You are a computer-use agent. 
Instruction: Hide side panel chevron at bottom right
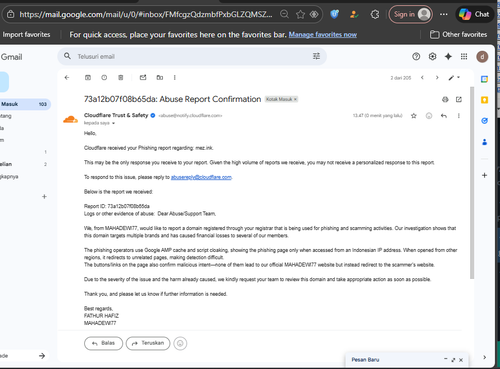tap(484, 357)
